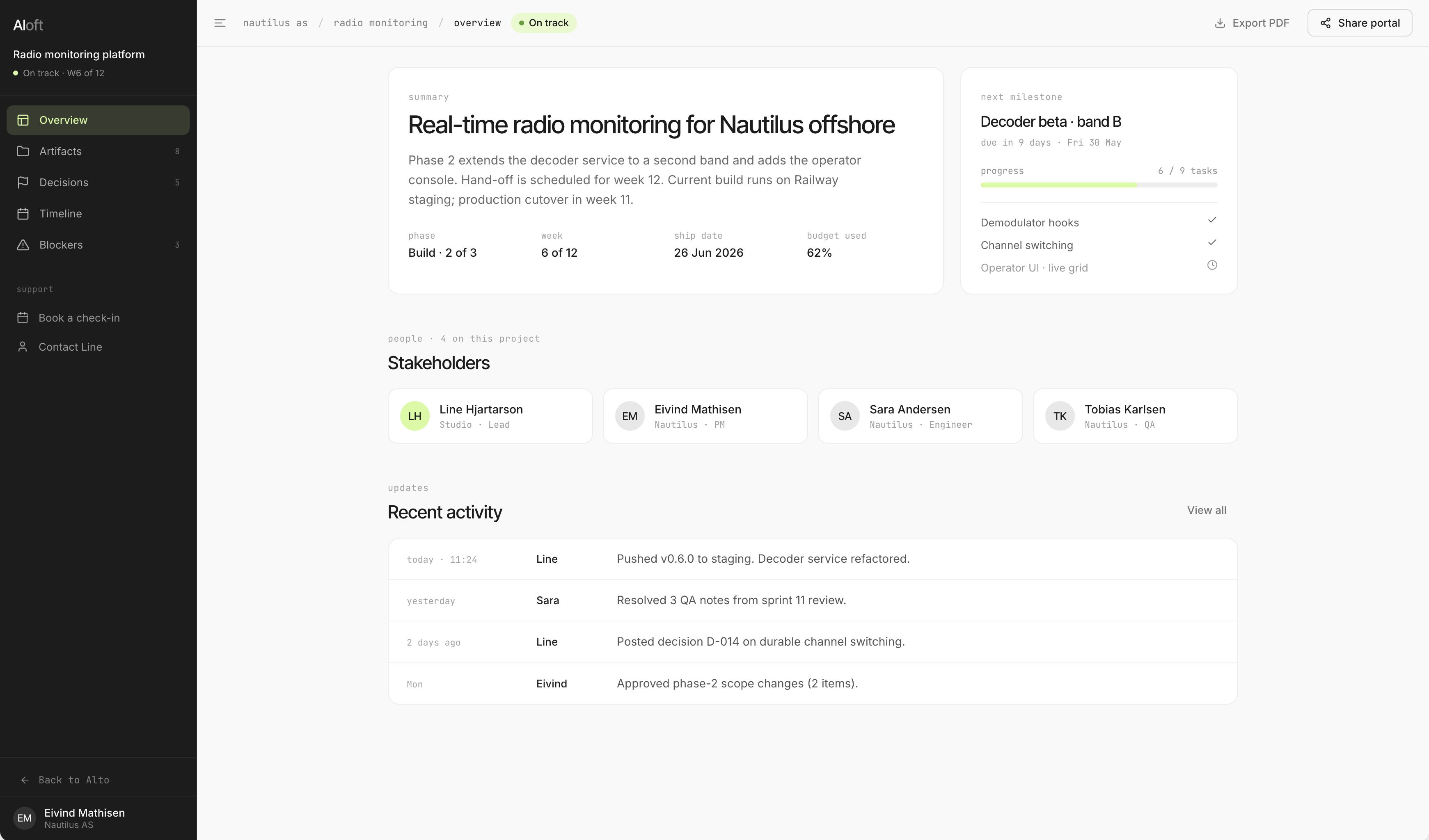The height and width of the screenshot is (840, 1429).
Task: Click the 'today · 11:24' timestamp
Action: coord(442,559)
